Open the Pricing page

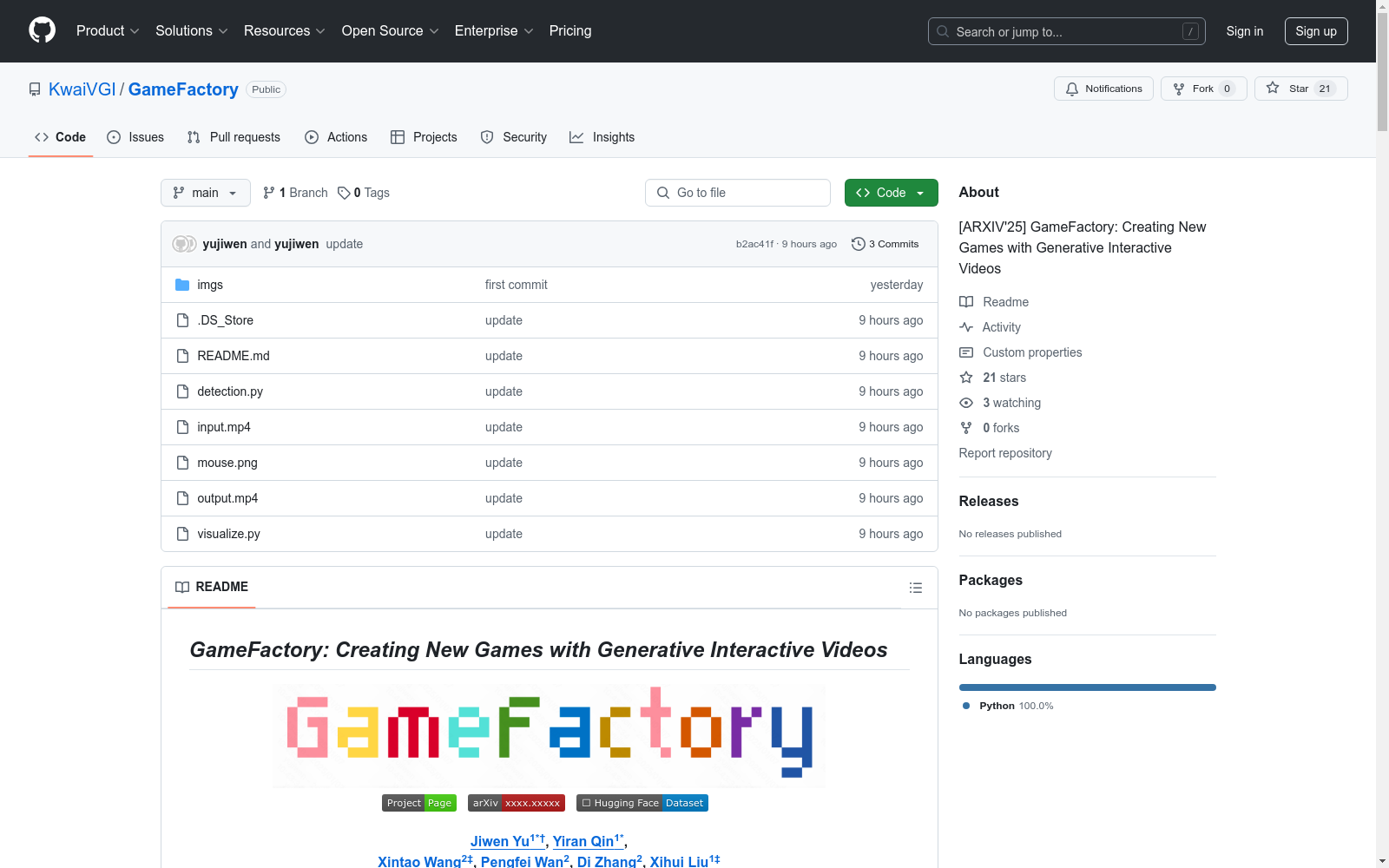570,31
